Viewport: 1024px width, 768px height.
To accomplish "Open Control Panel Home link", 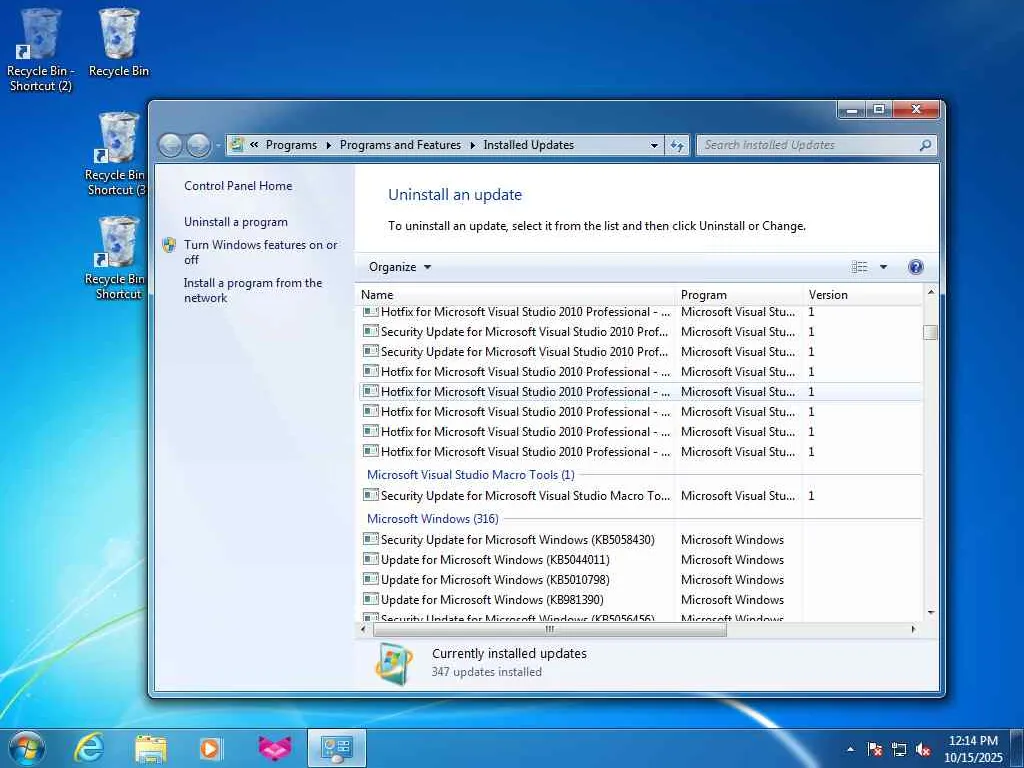I will 238,185.
